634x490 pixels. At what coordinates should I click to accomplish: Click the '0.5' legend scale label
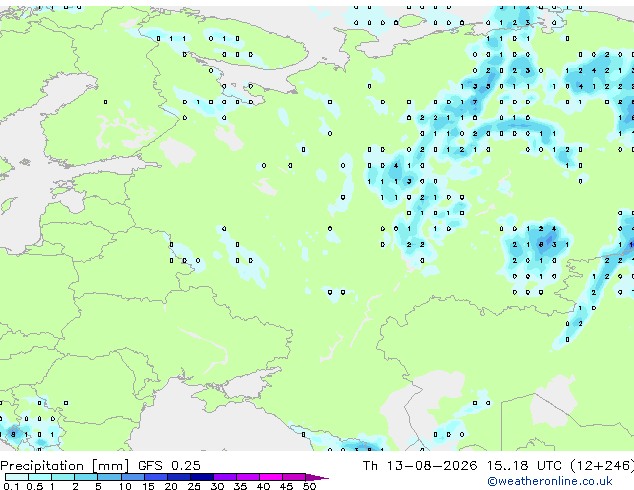[x=35, y=486]
